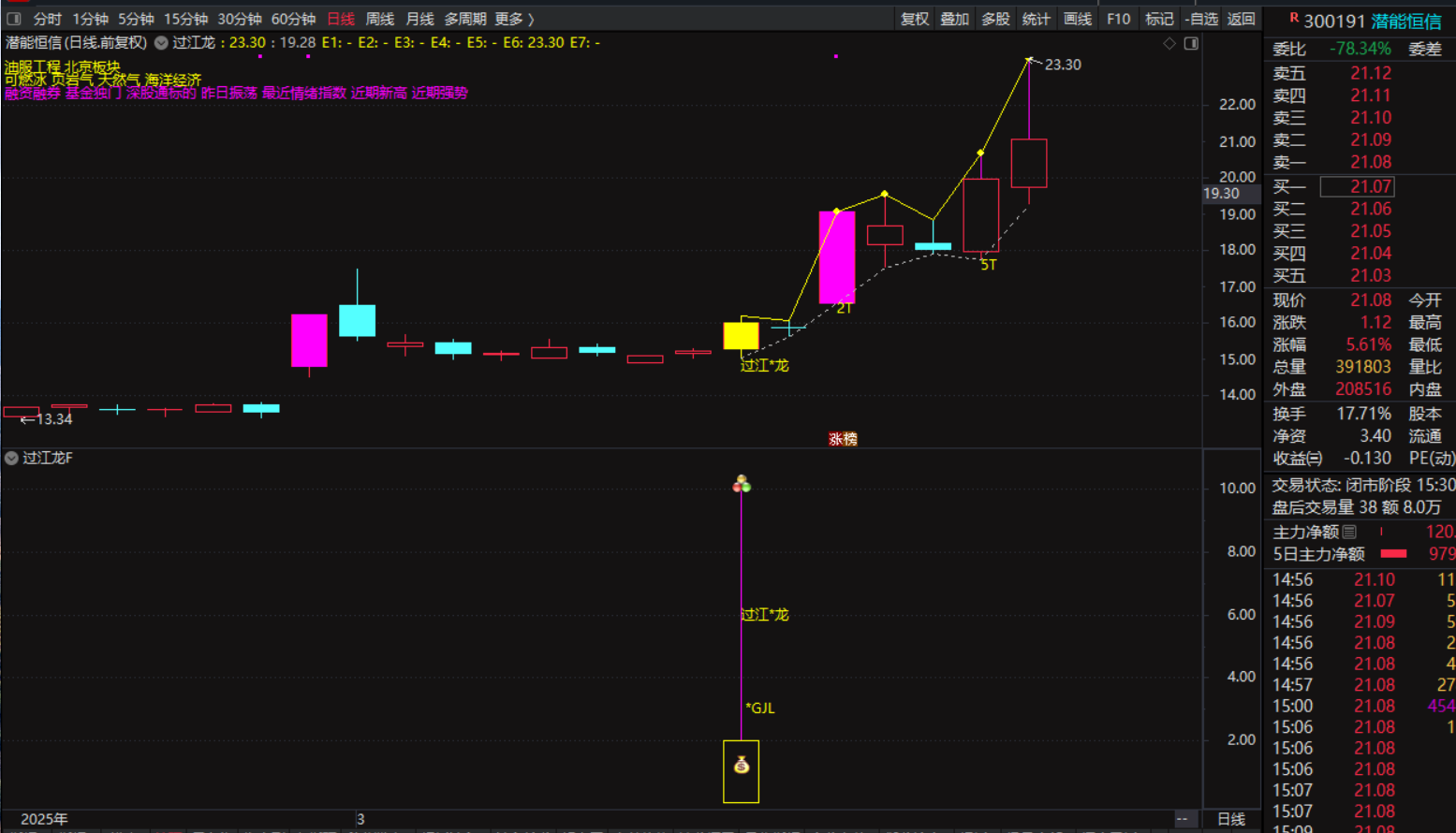Image resolution: width=1456 pixels, height=833 pixels.
Task: Toggle the left panel icon beside 分时
Action: (14, 19)
